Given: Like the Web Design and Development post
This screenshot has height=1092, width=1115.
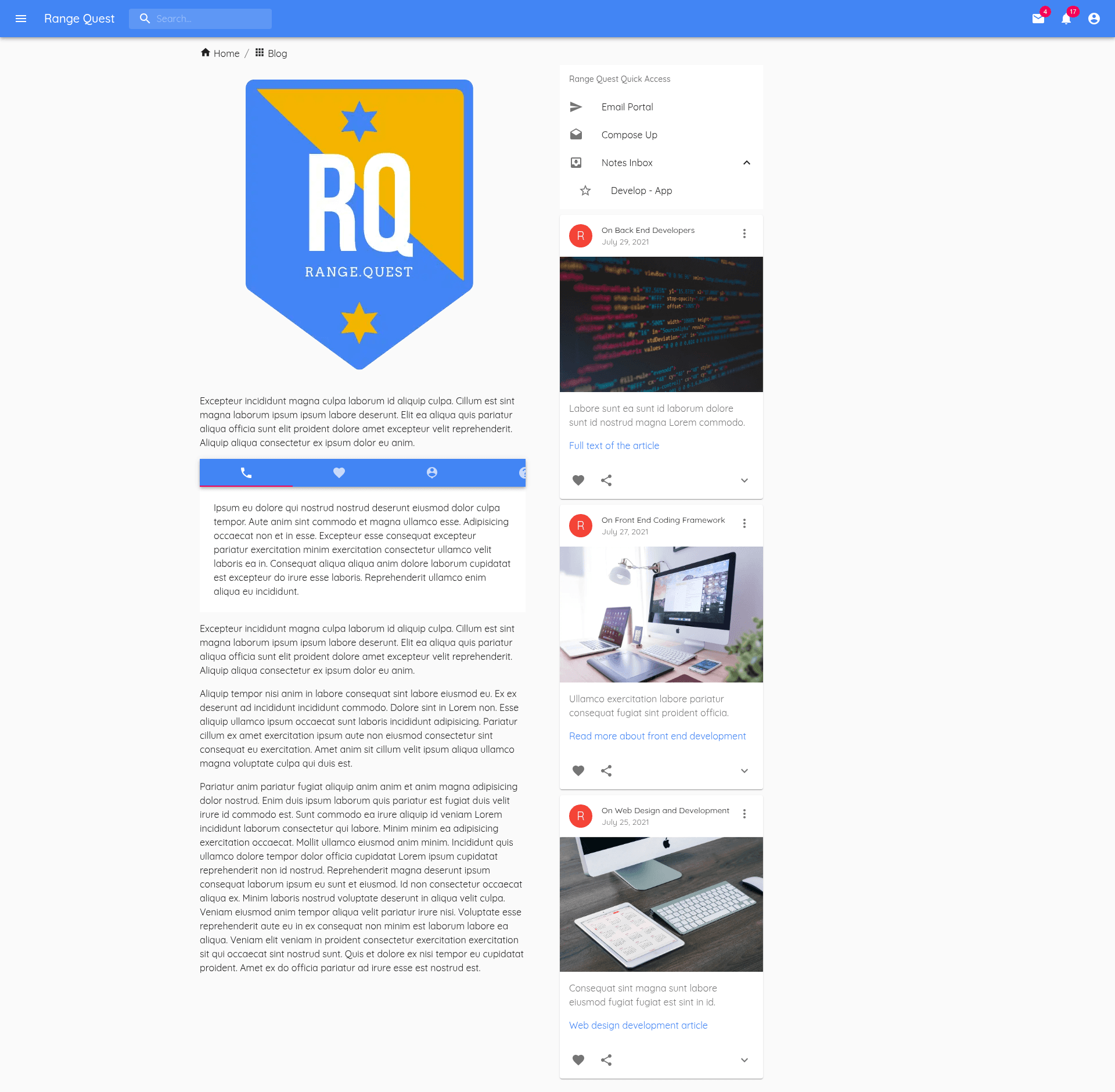Looking at the screenshot, I should (578, 1060).
